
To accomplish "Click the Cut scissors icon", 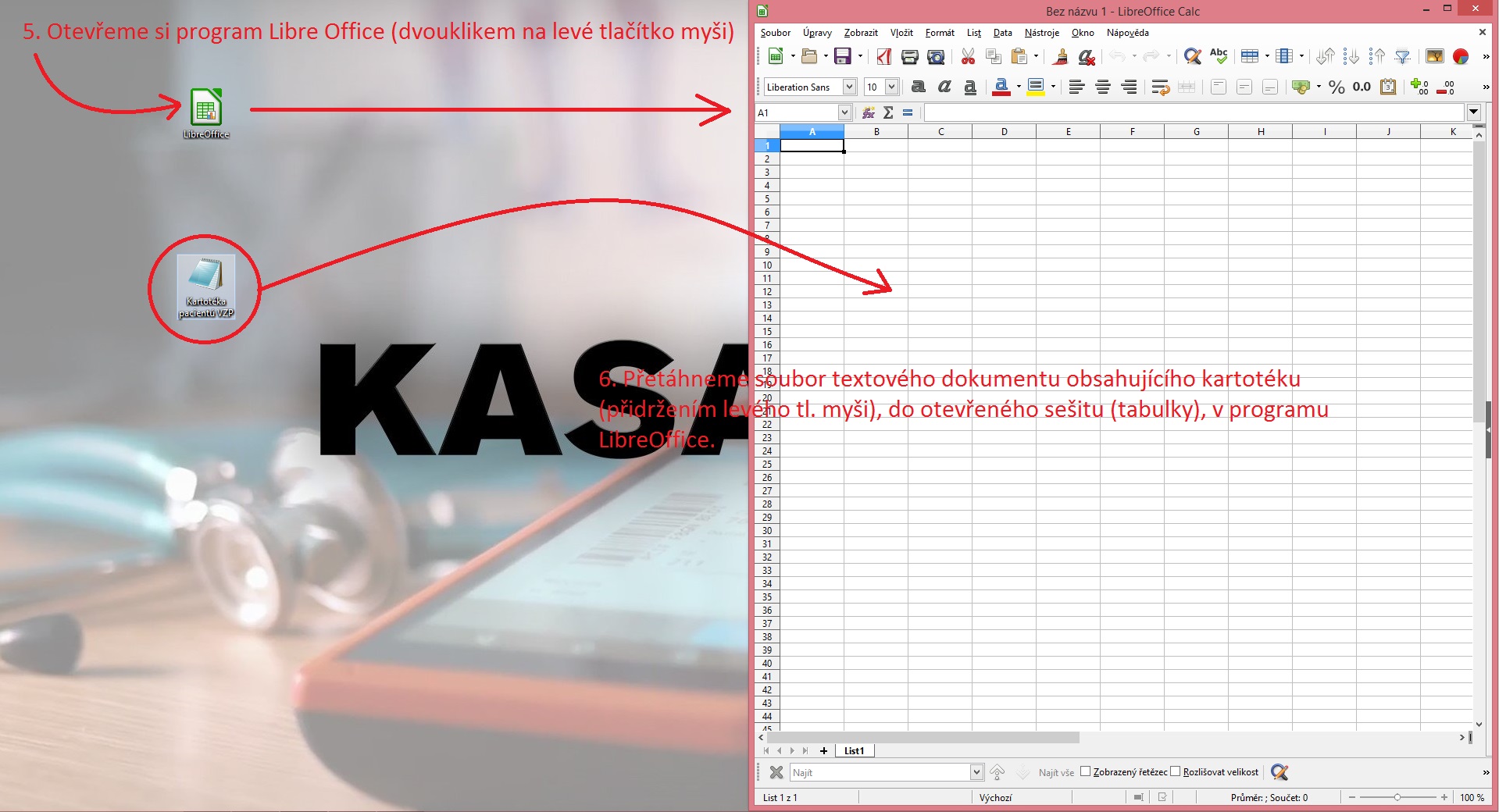I will tap(968, 56).
